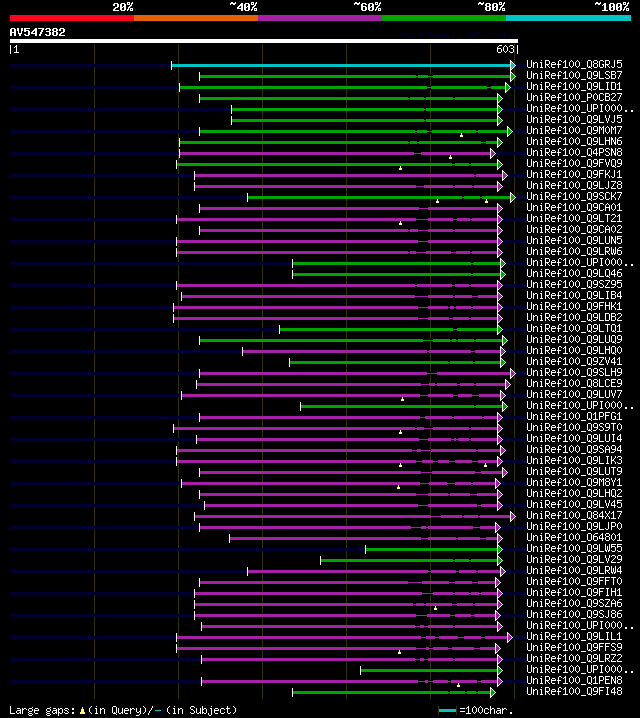Click the white query sequence bar
The width and height of the screenshot is (640, 718).
264,41
